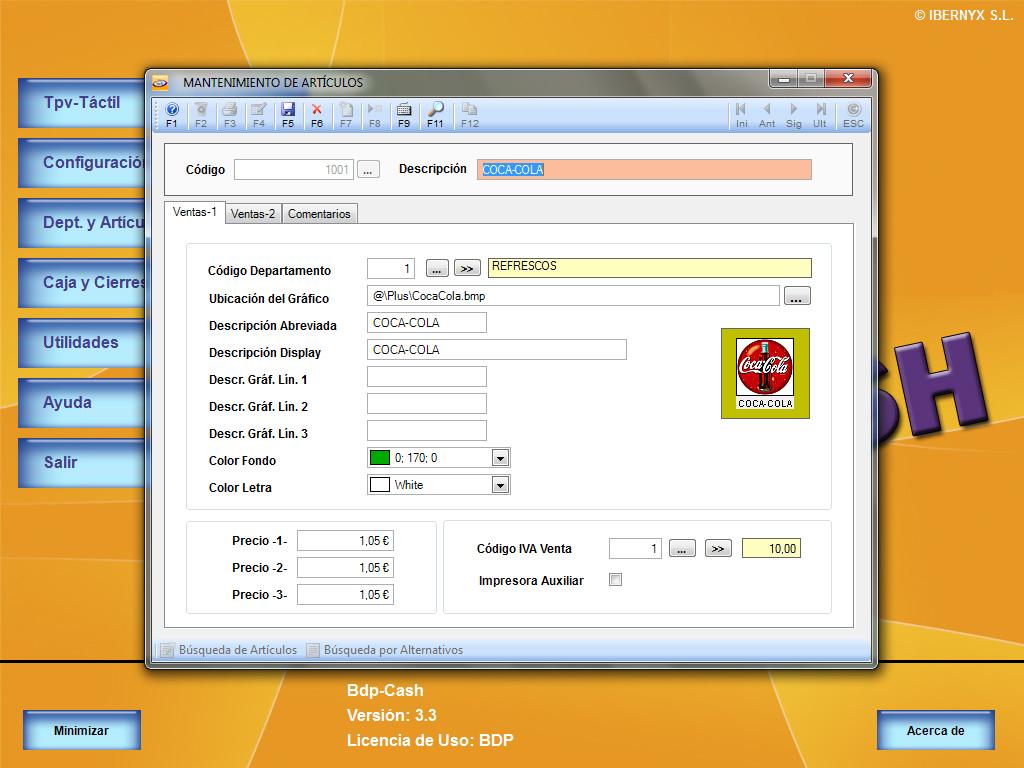Go to next record with Sig
The height and width of the screenshot is (768, 1024).
(793, 114)
